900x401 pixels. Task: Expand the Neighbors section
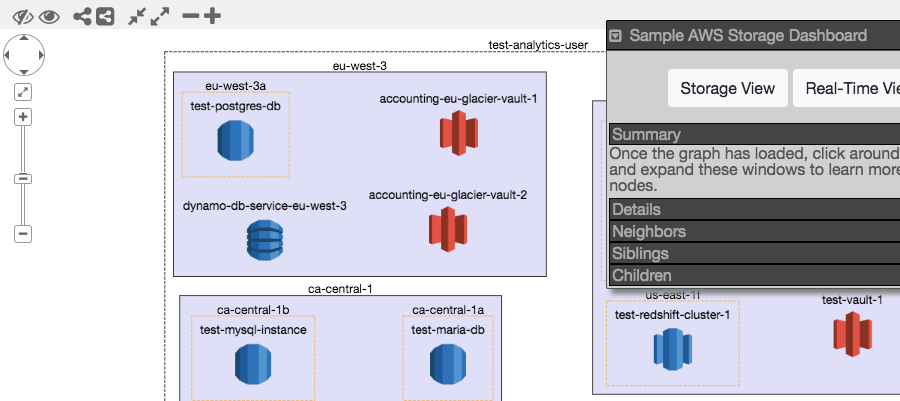pyautogui.click(x=755, y=231)
